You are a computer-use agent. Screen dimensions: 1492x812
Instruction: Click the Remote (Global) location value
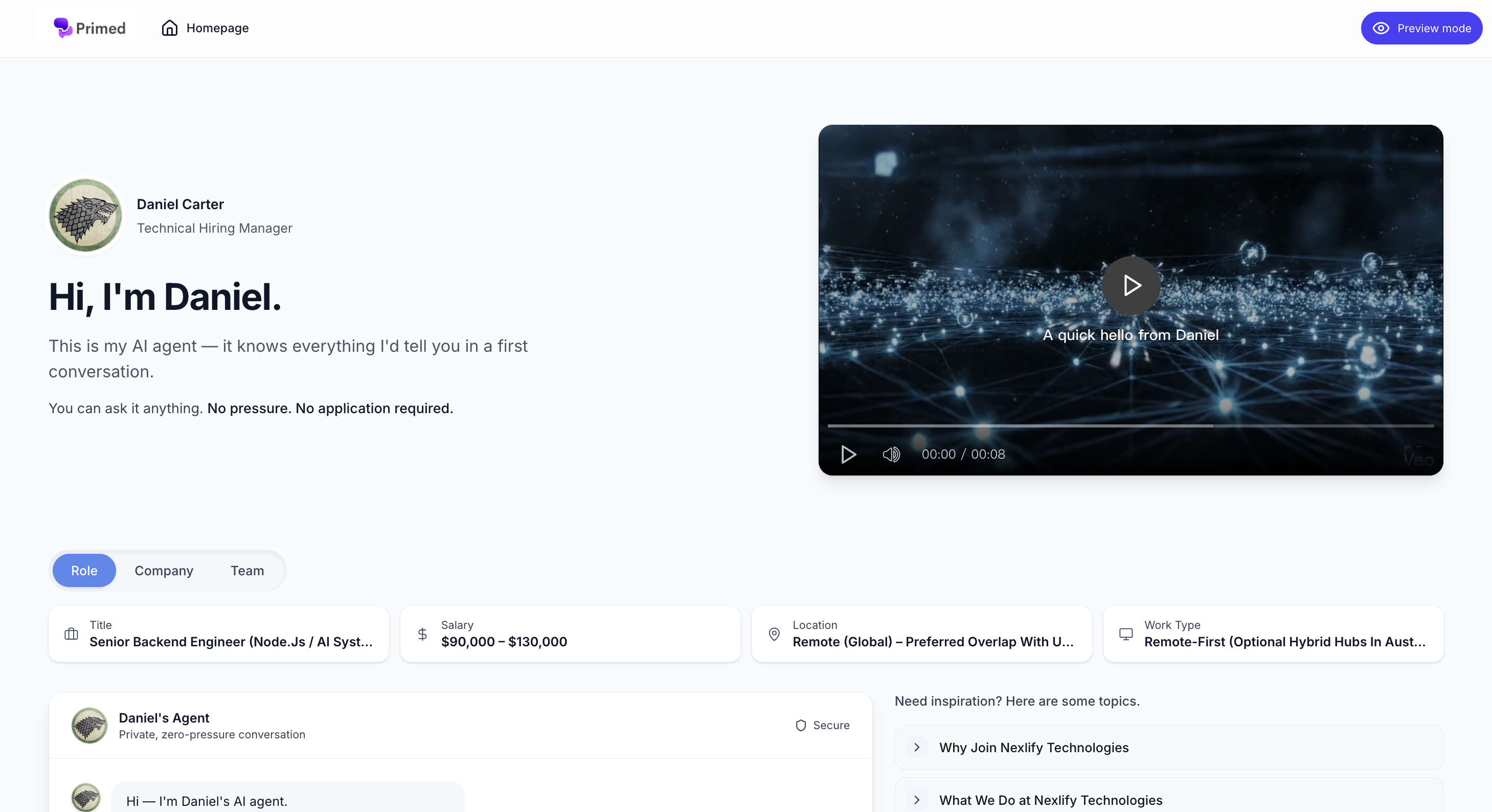click(x=933, y=642)
